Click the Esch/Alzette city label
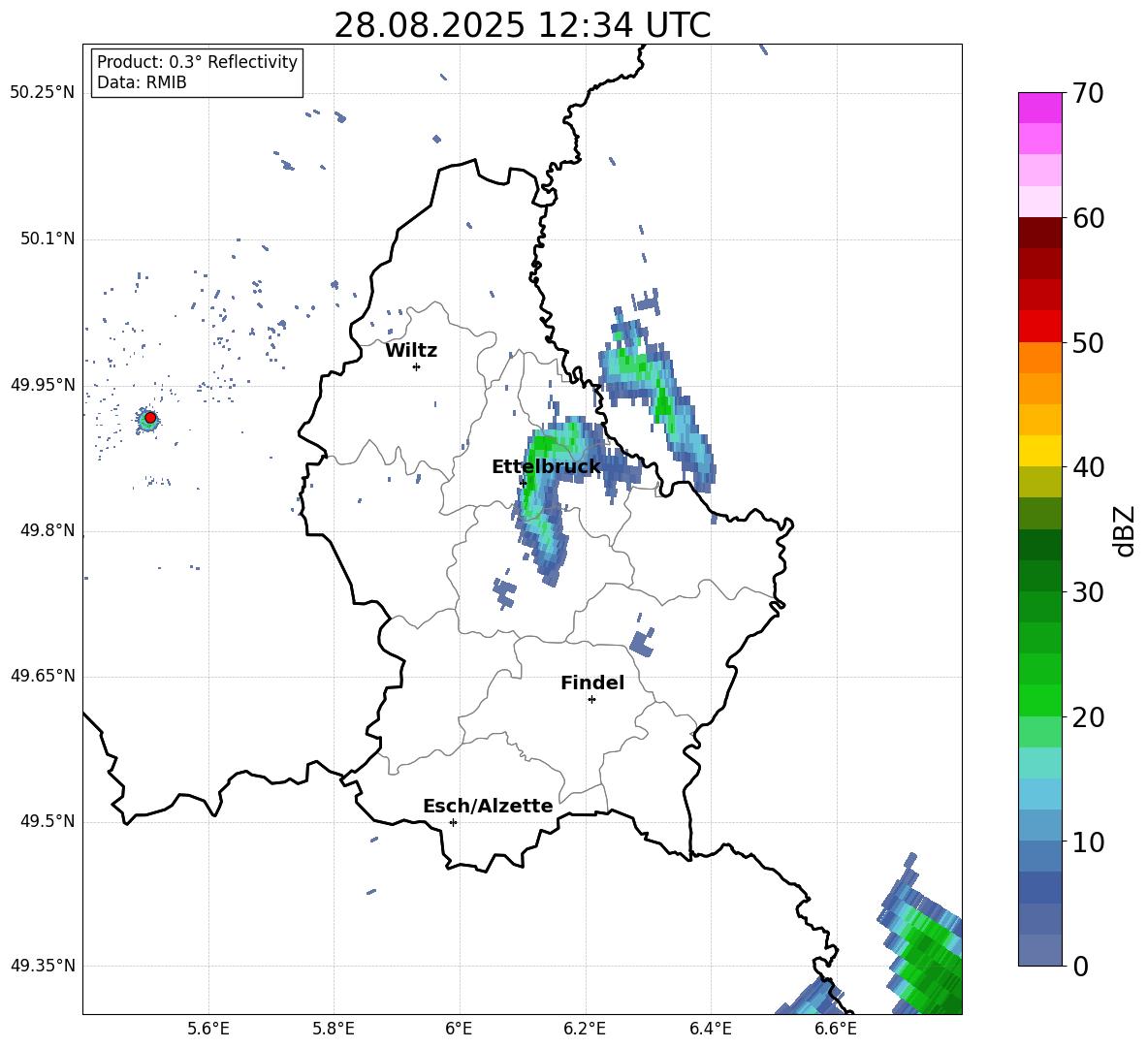Image resolution: width=1148 pixels, height=1048 pixels. tap(488, 806)
